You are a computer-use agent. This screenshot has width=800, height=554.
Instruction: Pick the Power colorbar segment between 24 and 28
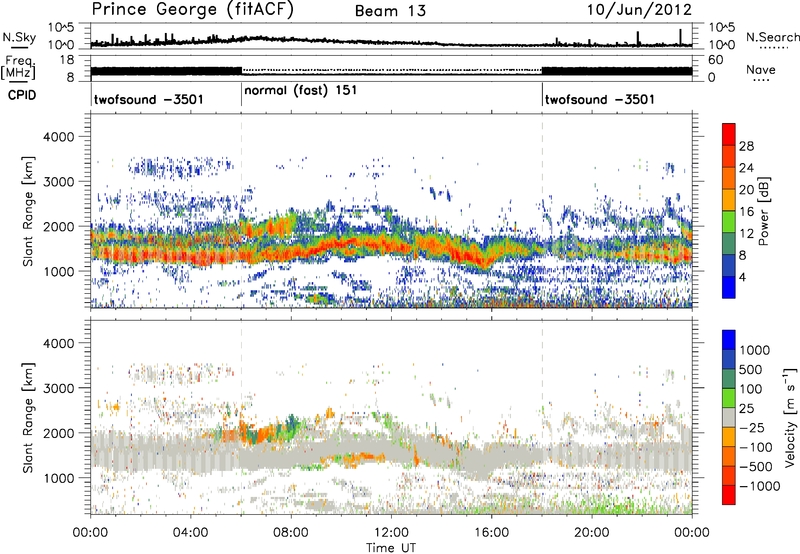729,156
